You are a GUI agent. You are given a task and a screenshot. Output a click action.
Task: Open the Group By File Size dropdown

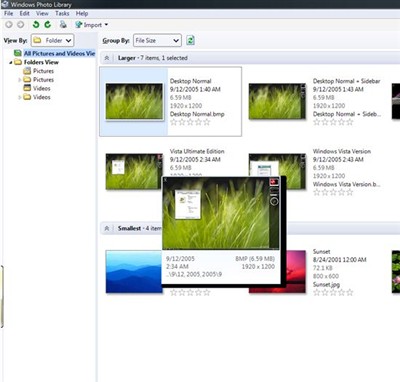(x=157, y=40)
